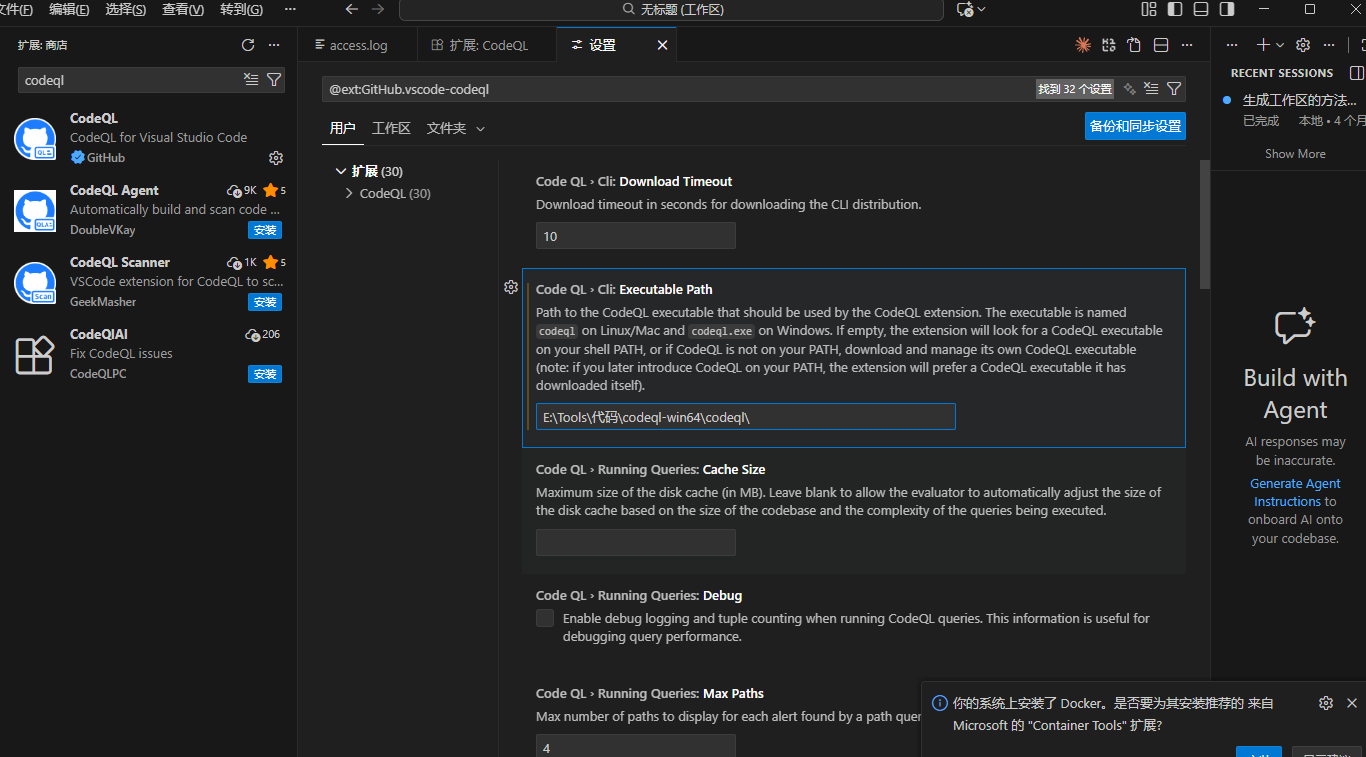Filter settings with the funnel icon
Image resolution: width=1366 pixels, height=757 pixels.
[x=1174, y=89]
